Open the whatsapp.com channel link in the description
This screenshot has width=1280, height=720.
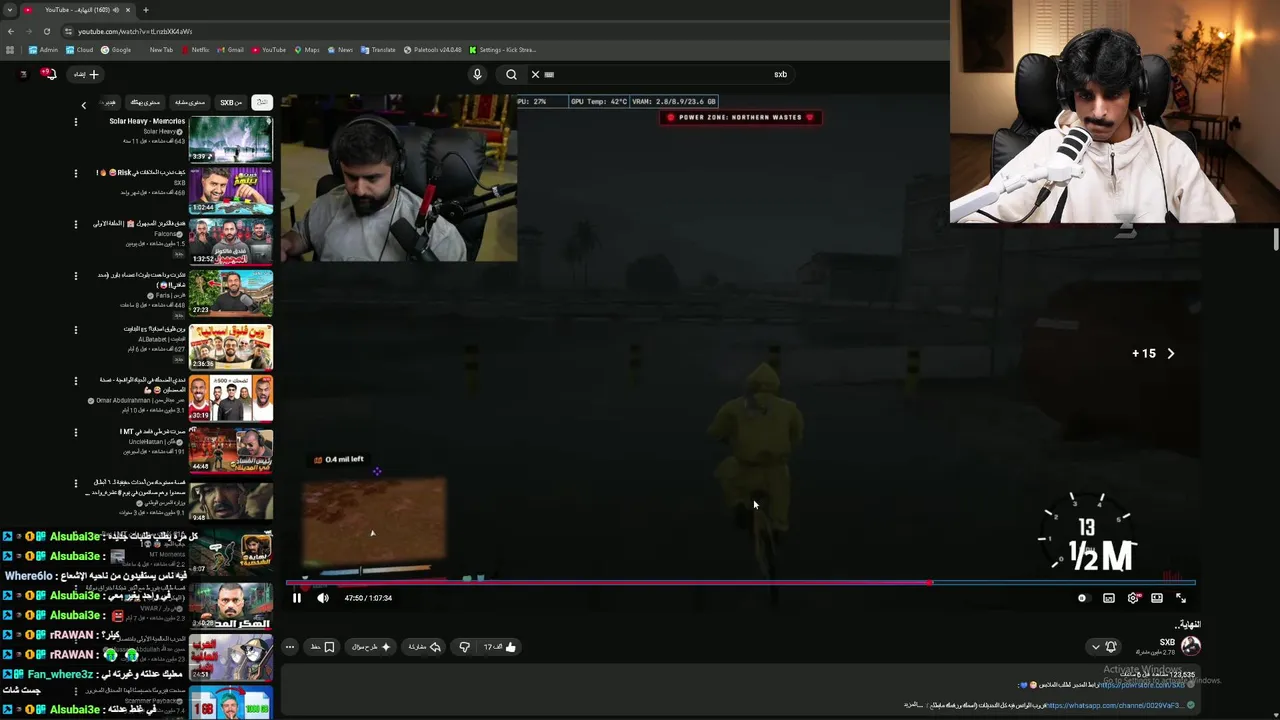coord(1115,705)
